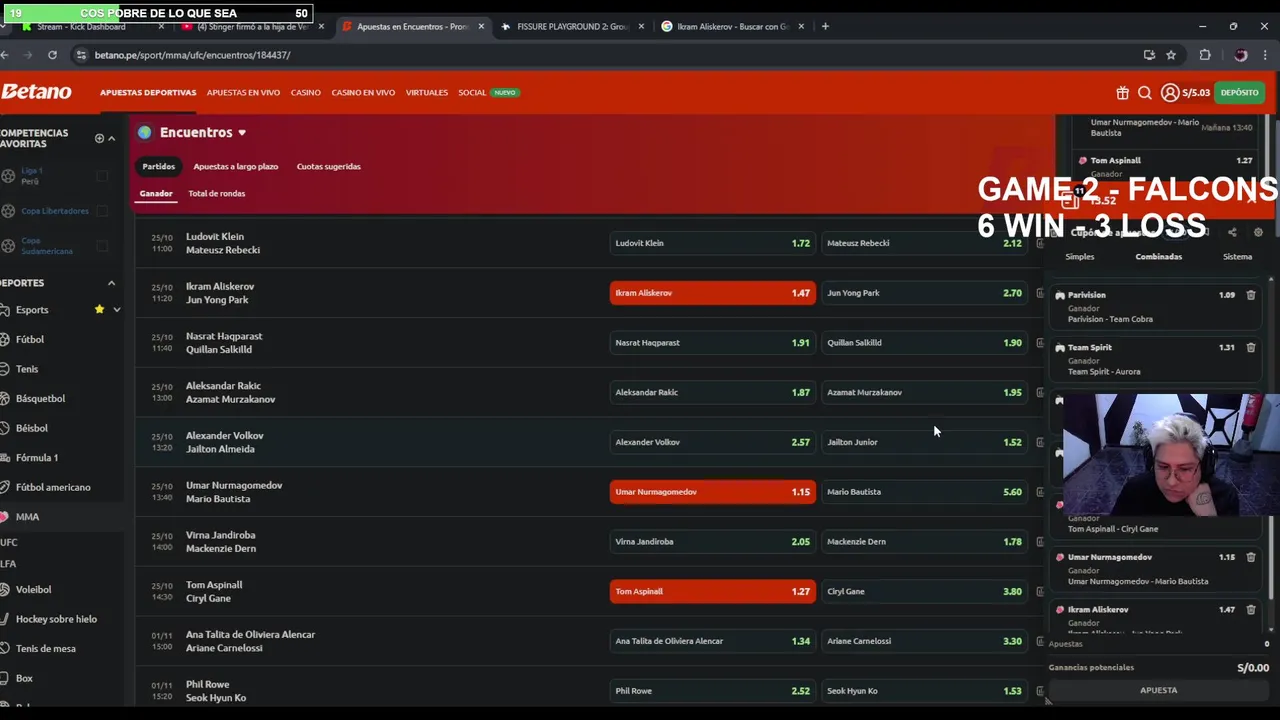This screenshot has height=720, width=1280.
Task: Switch to Apuestas a largo plazo tab
Action: [x=235, y=166]
